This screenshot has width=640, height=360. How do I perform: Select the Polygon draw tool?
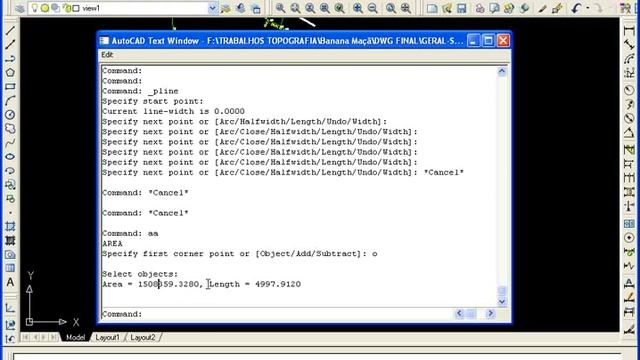10,73
